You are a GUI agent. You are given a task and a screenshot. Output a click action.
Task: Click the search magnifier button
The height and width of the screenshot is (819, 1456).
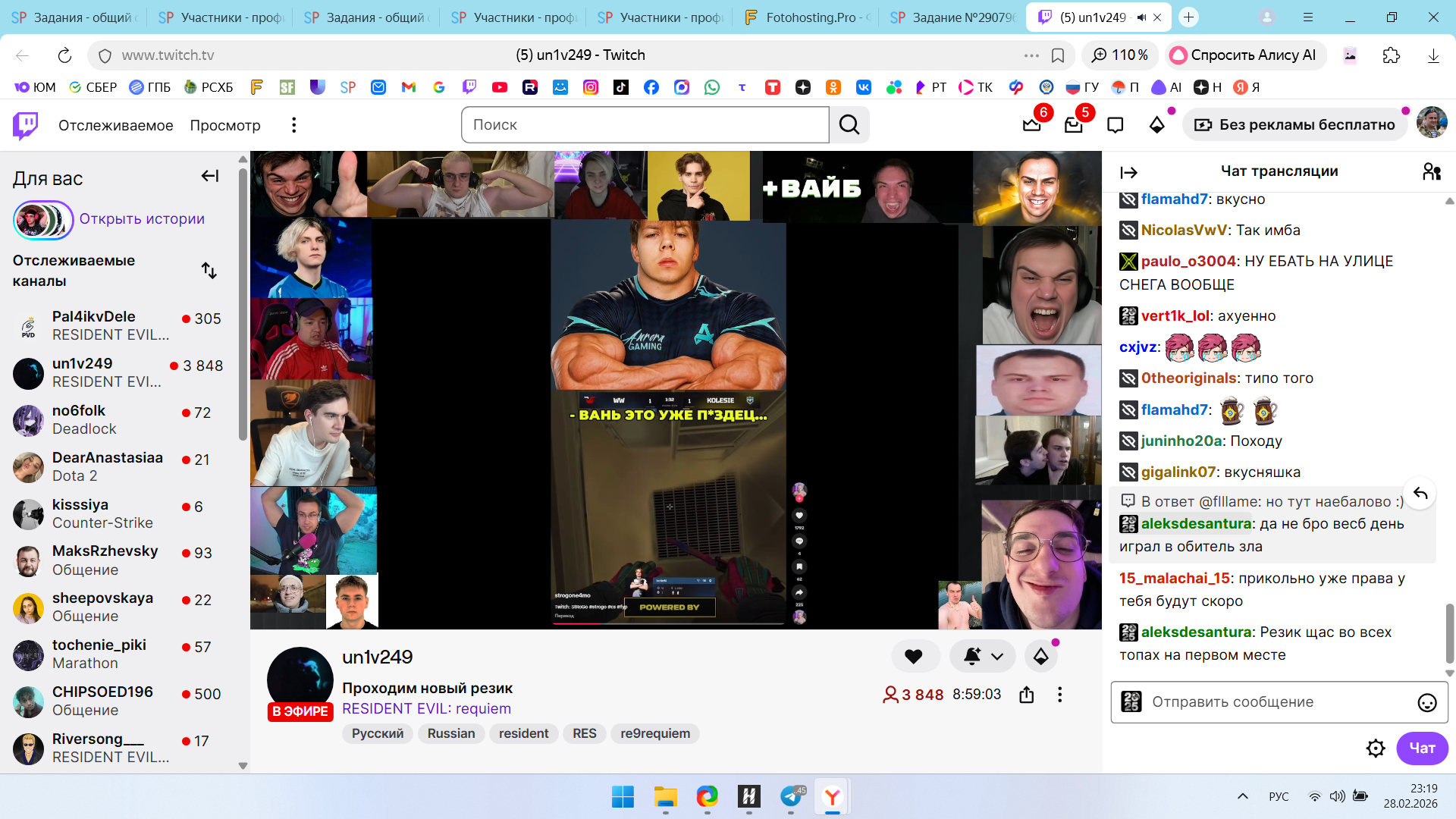pyautogui.click(x=849, y=125)
